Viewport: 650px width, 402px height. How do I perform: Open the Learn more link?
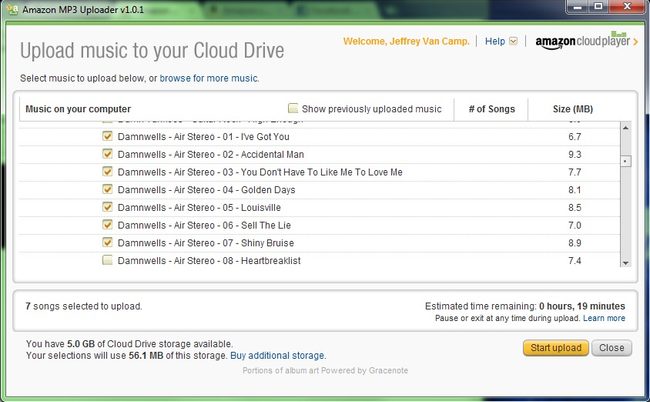[604, 318]
